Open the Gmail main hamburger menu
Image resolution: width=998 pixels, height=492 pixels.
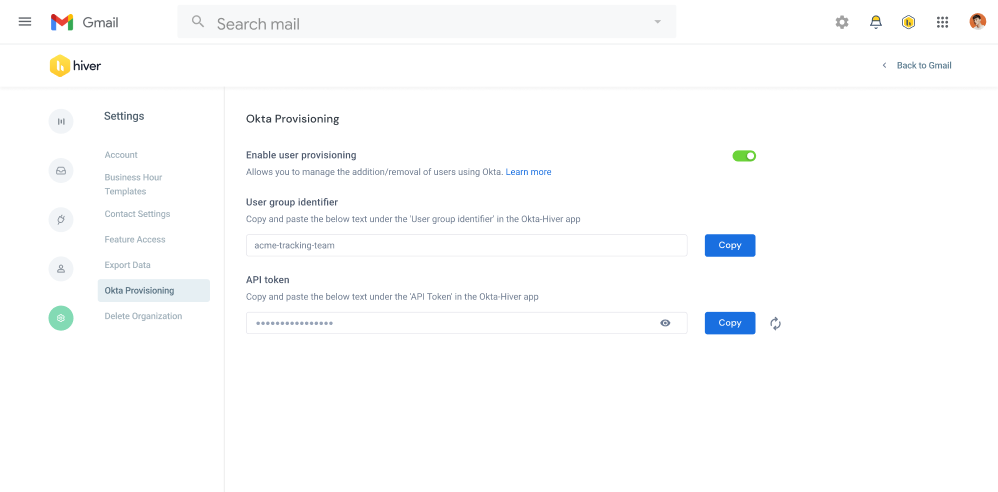click(x=25, y=22)
